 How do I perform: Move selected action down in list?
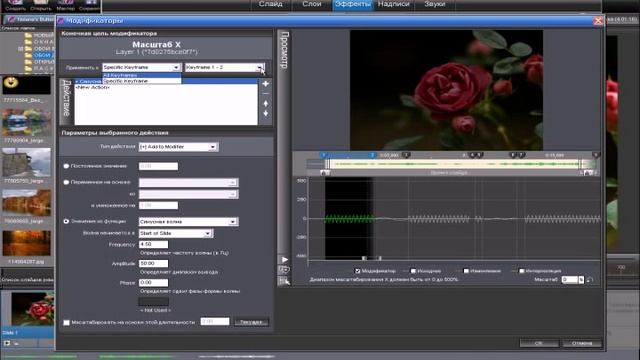pos(266,113)
